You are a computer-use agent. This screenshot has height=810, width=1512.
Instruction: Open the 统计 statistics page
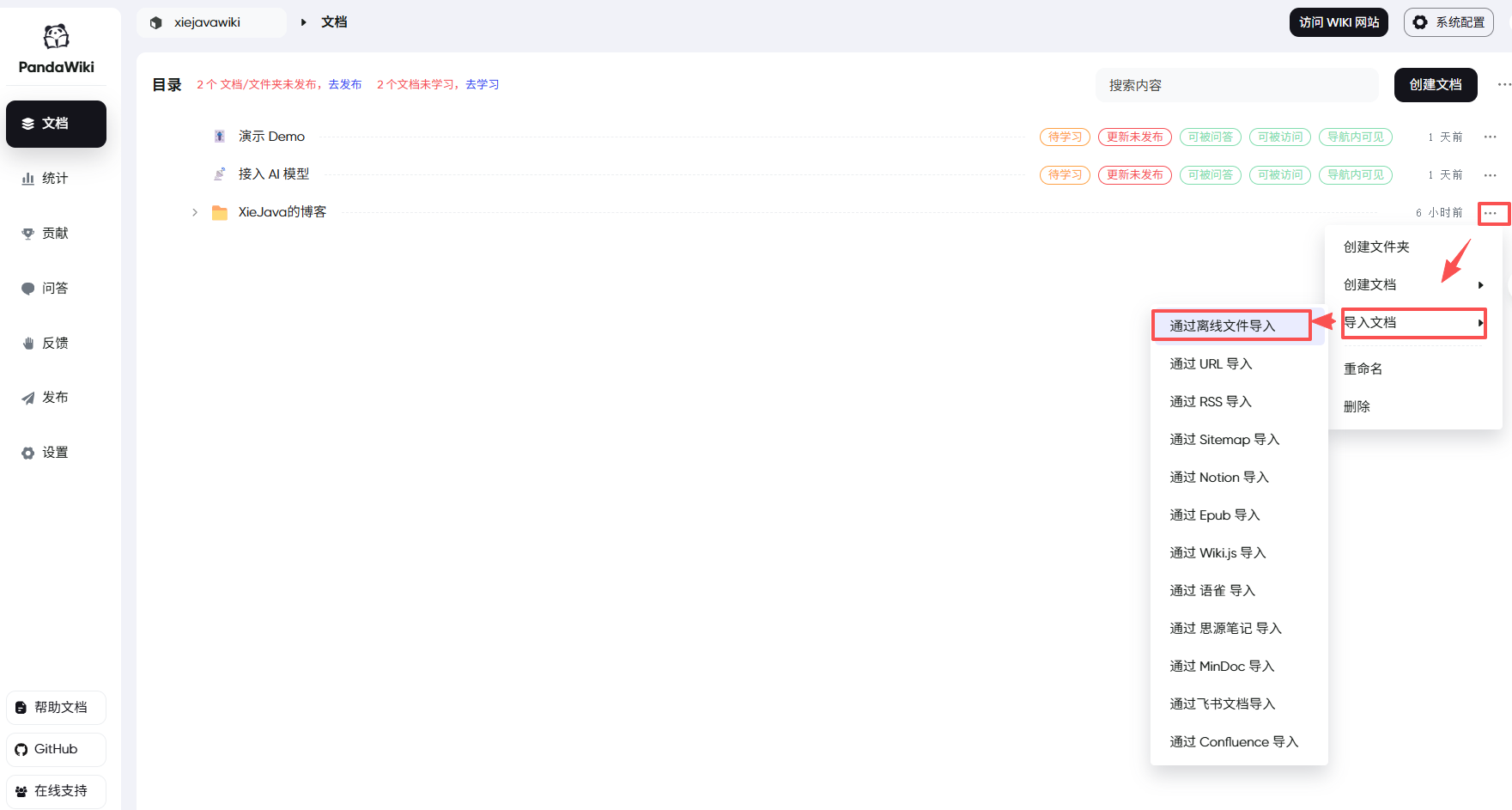coord(55,179)
